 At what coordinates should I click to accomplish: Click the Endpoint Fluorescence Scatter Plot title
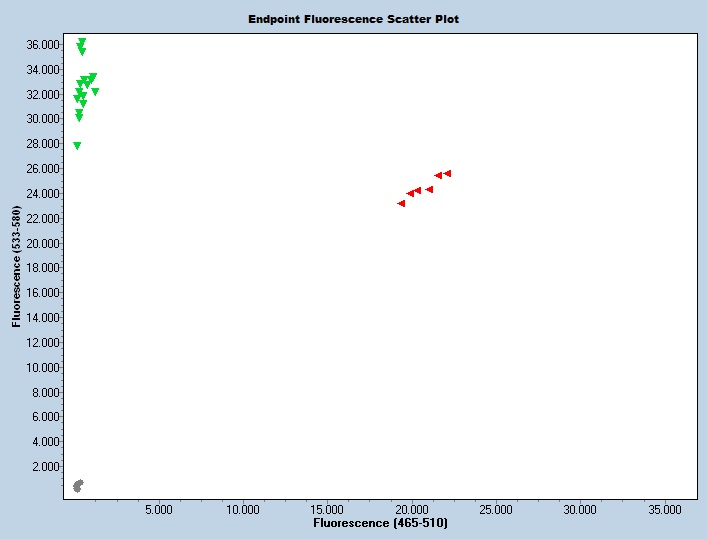[354, 19]
